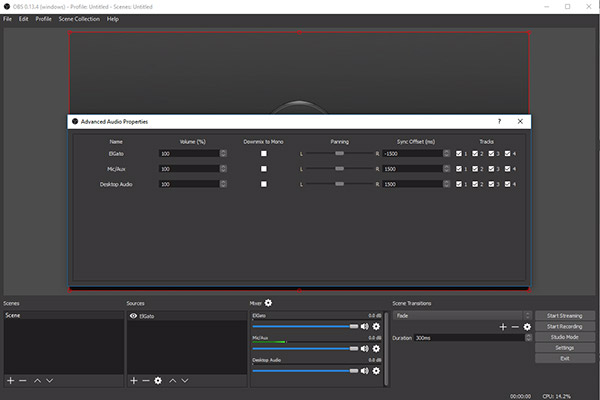
Task: Uncheck track 1 for ElGato
Action: [x=458, y=153]
